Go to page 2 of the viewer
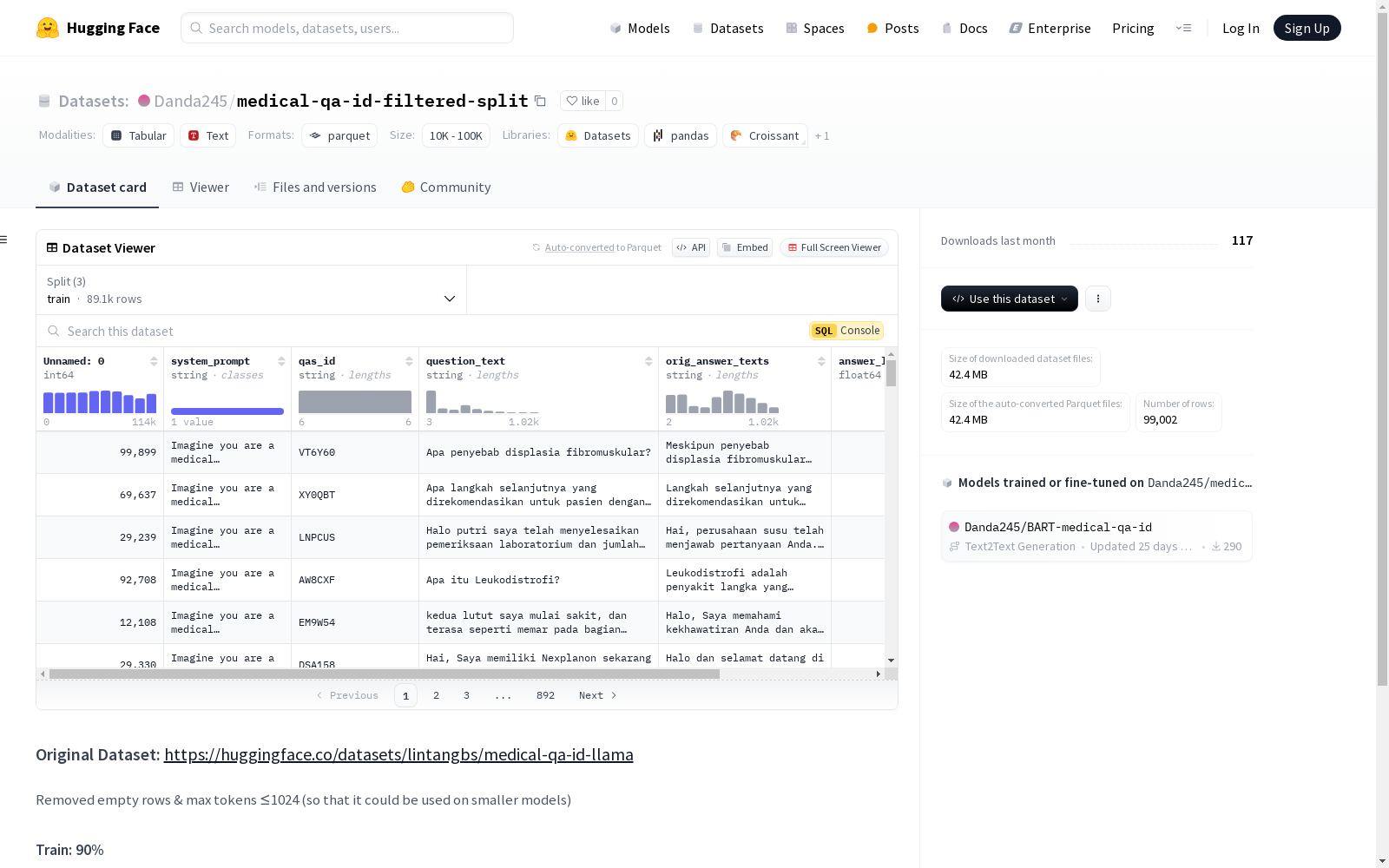Image resolution: width=1389 pixels, height=868 pixels. pyautogui.click(x=436, y=695)
